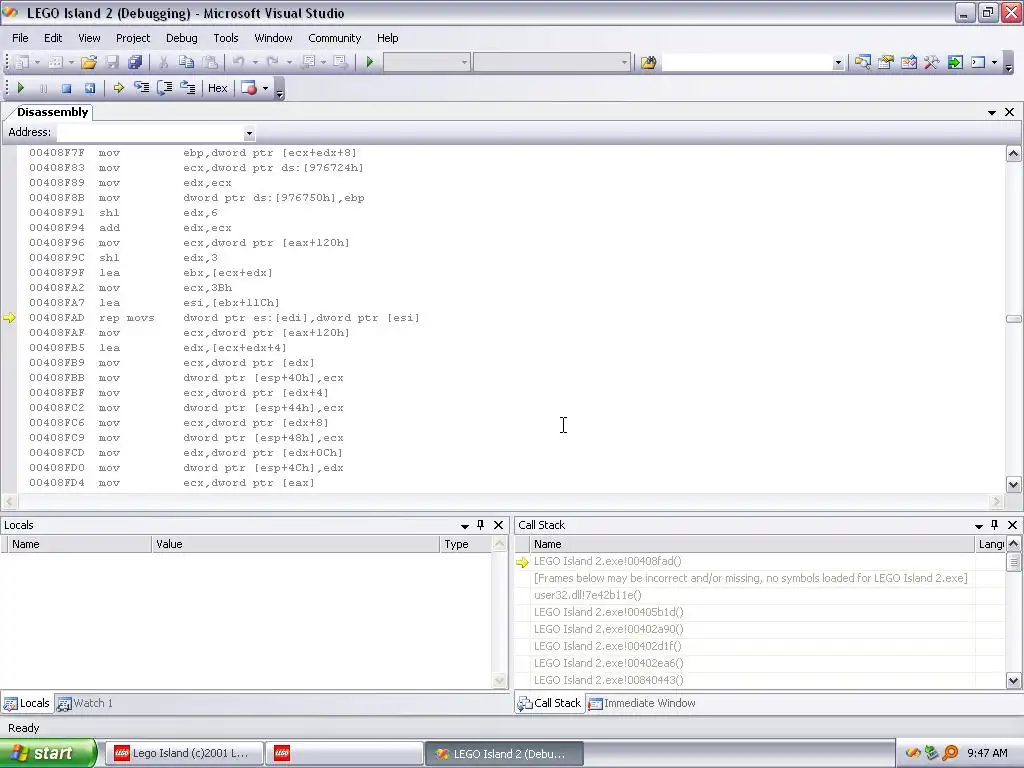Open the Breakpoints window icon
The width and height of the screenshot is (1024, 768).
tap(249, 88)
